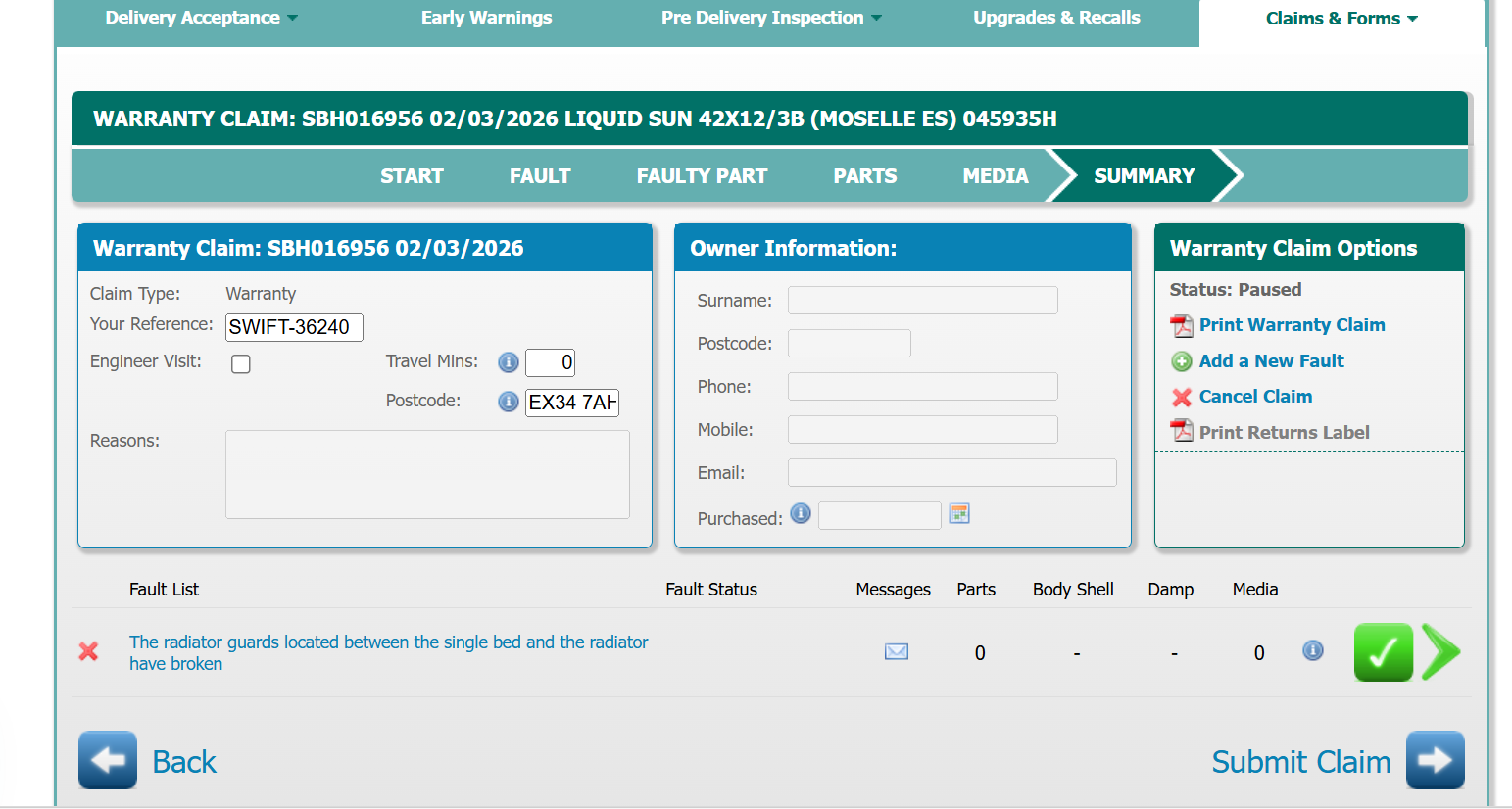Open the Purchased date calendar picker

(x=958, y=514)
